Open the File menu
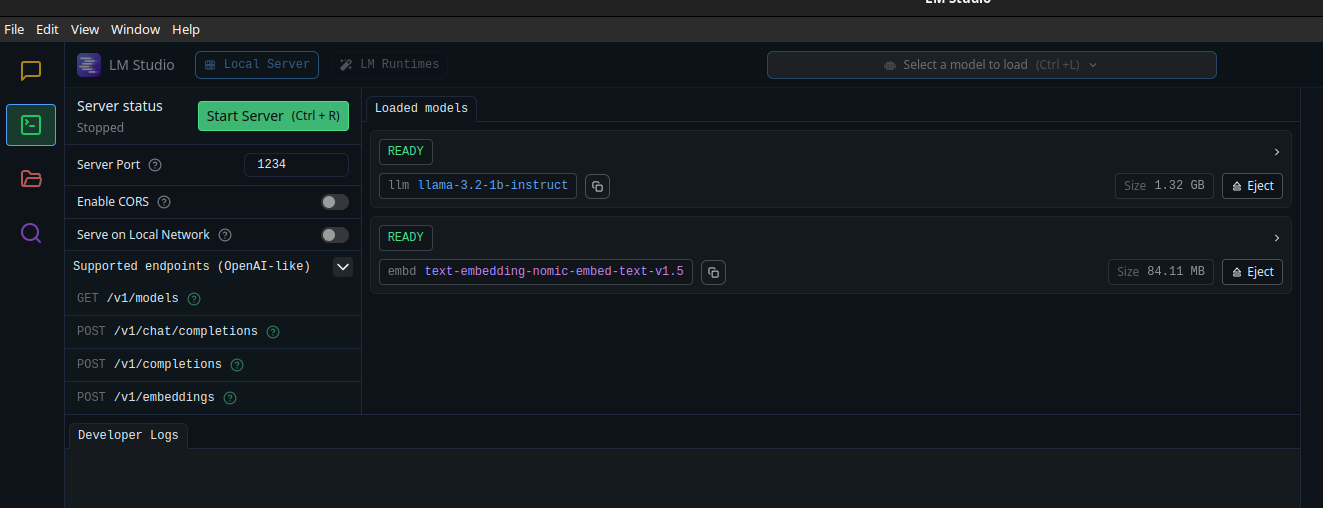 [x=14, y=29]
